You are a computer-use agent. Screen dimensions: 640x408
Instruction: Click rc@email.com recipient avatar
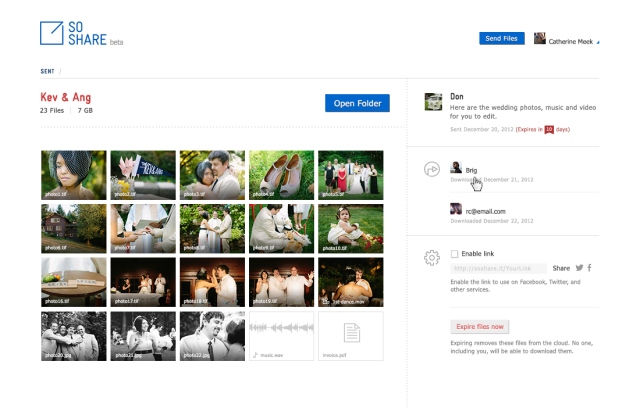[x=456, y=210]
